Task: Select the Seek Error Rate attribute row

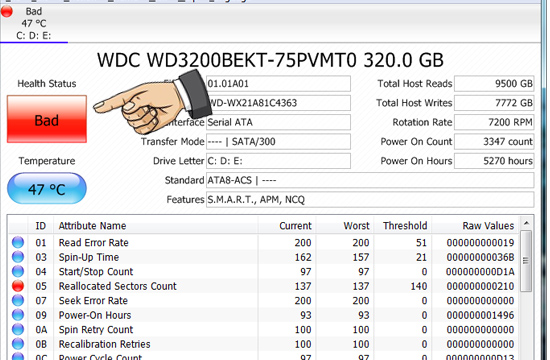Action: pyautogui.click(x=264, y=300)
